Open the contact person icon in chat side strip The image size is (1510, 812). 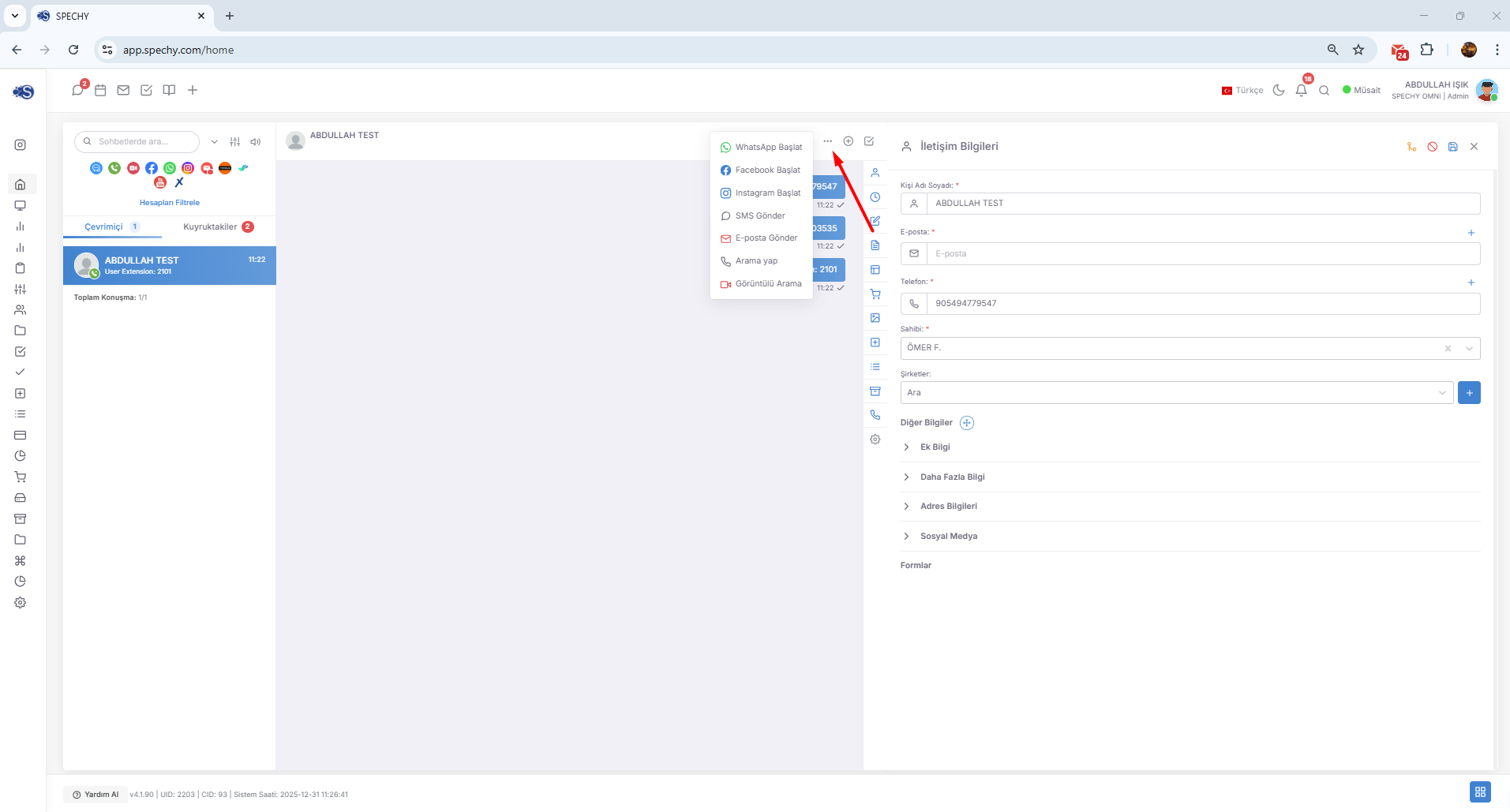(x=875, y=173)
